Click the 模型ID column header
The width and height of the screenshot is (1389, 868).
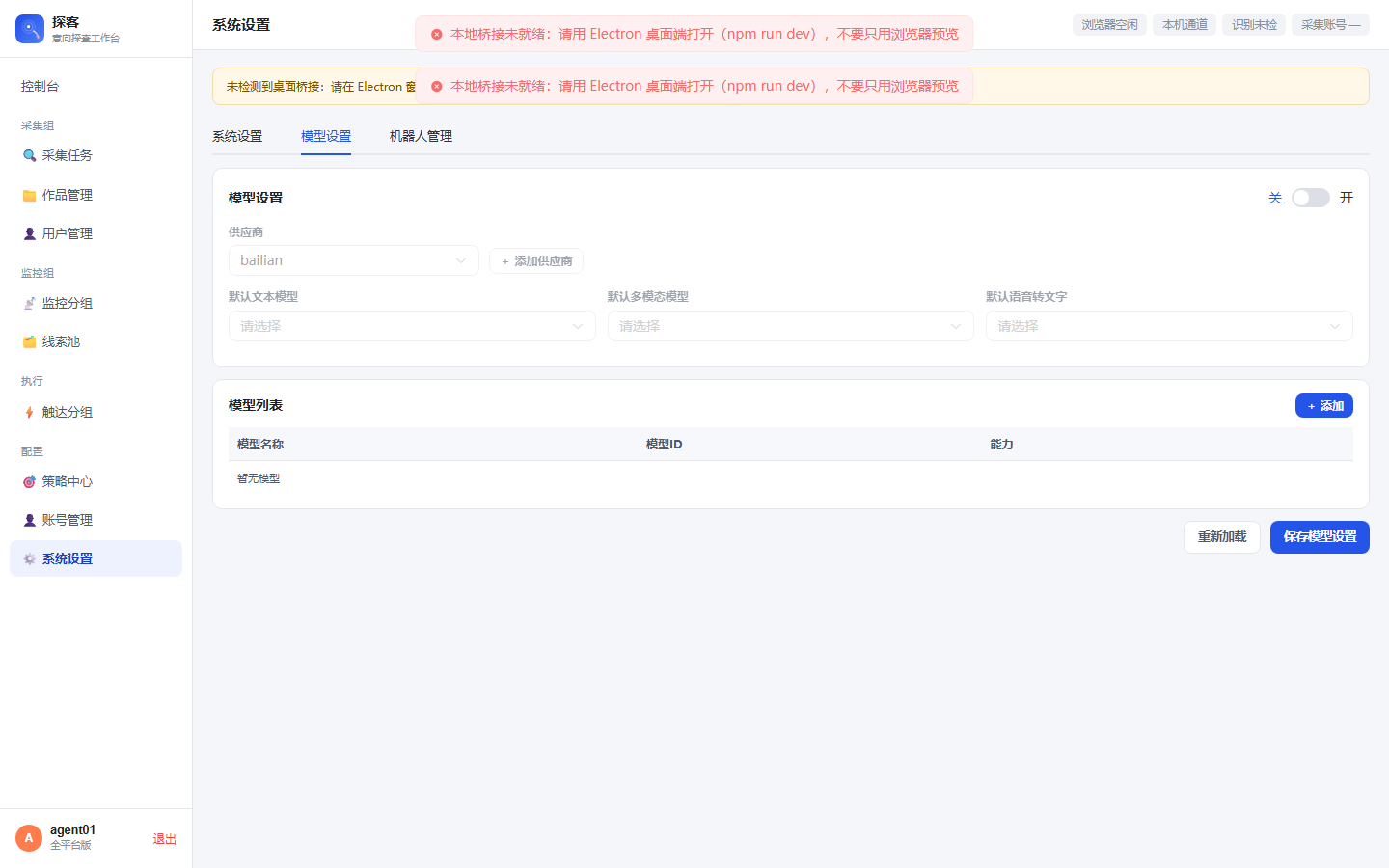(x=664, y=445)
